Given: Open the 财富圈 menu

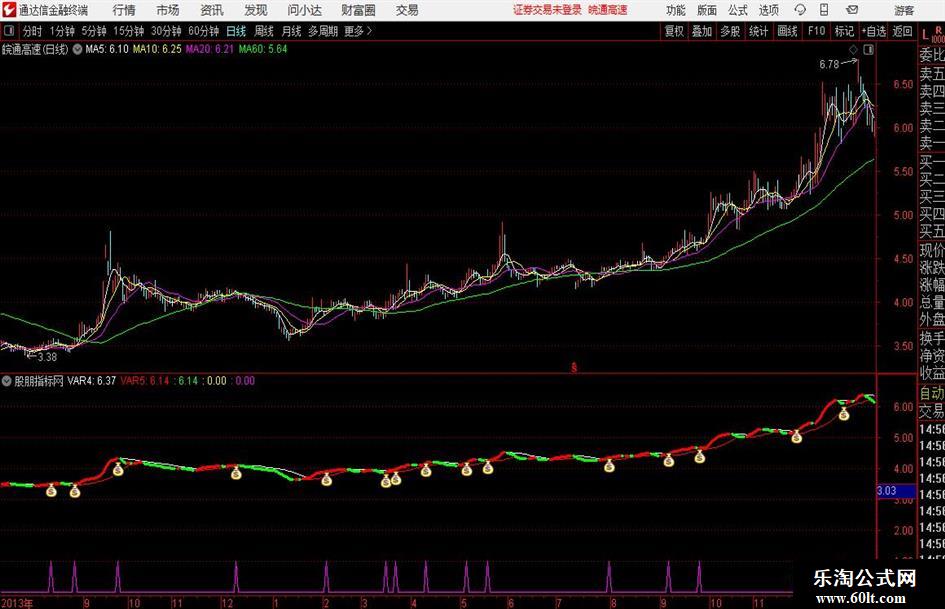Looking at the screenshot, I should point(358,10).
